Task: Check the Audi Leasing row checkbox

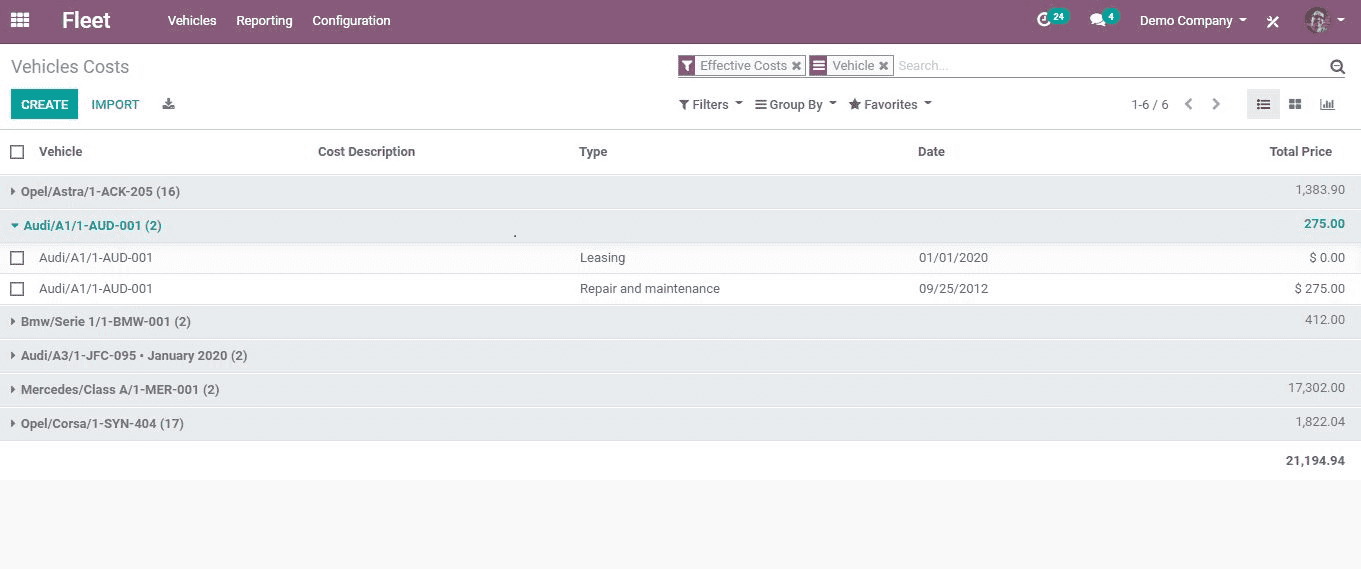Action: pos(17,258)
